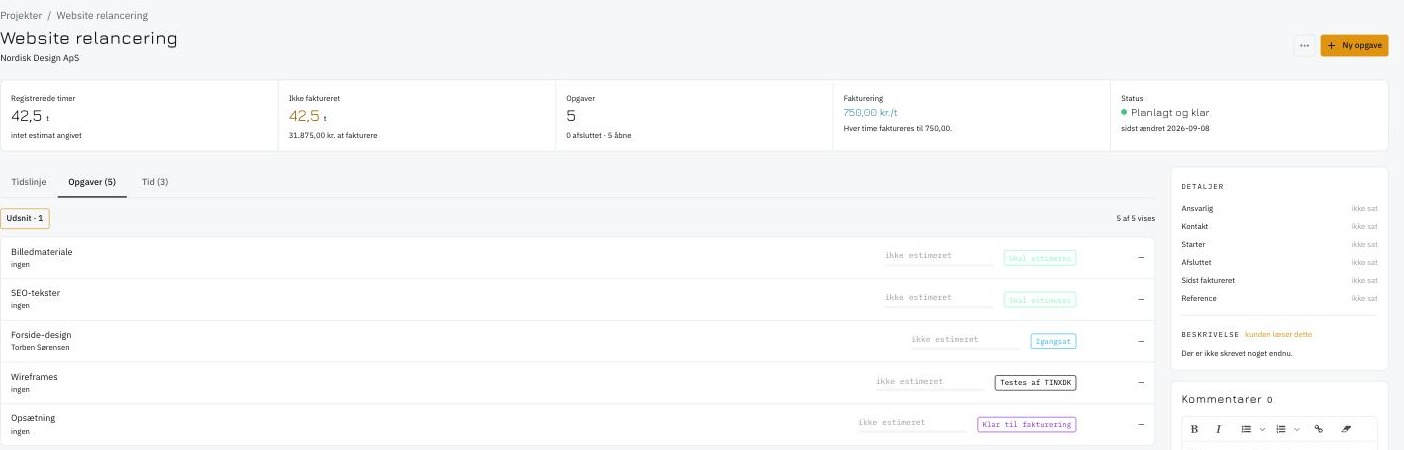
Task: Open the Wireframes task
Action: click(577, 383)
